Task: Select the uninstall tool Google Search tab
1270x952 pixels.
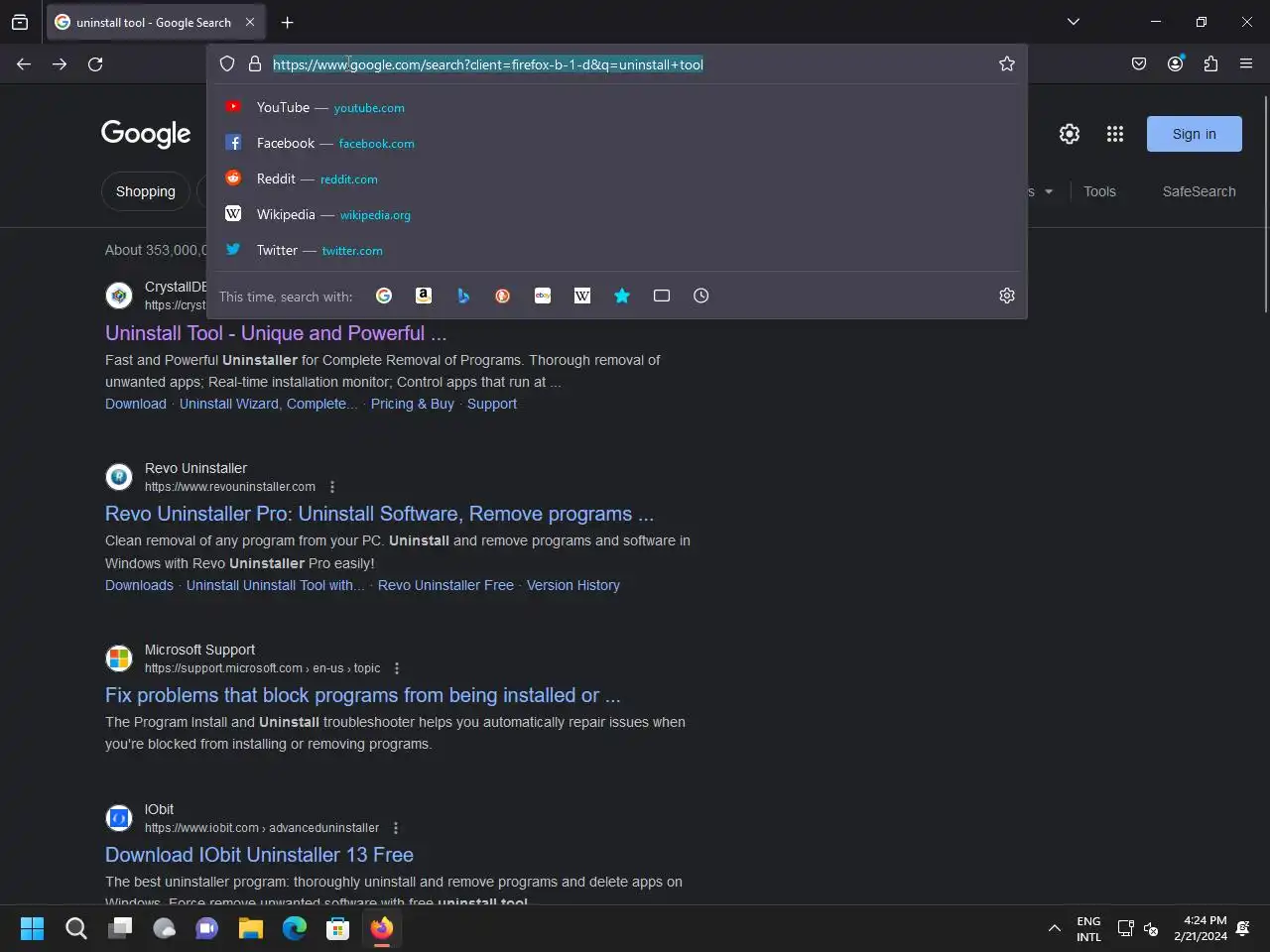Action: (156, 22)
